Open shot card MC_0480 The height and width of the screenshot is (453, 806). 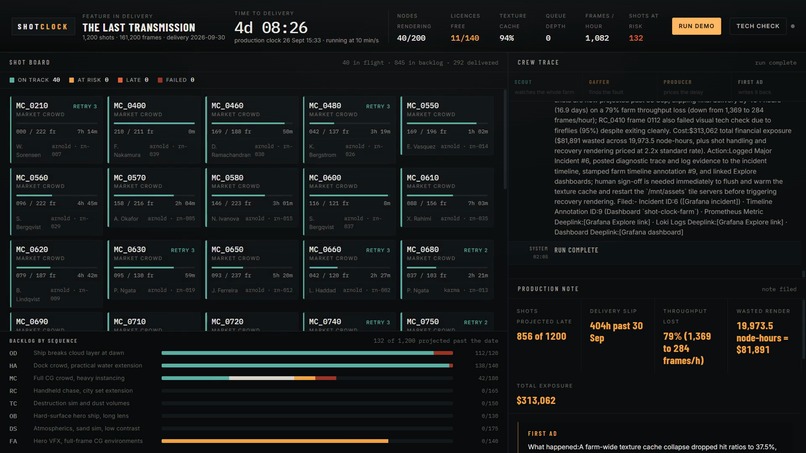pos(350,129)
